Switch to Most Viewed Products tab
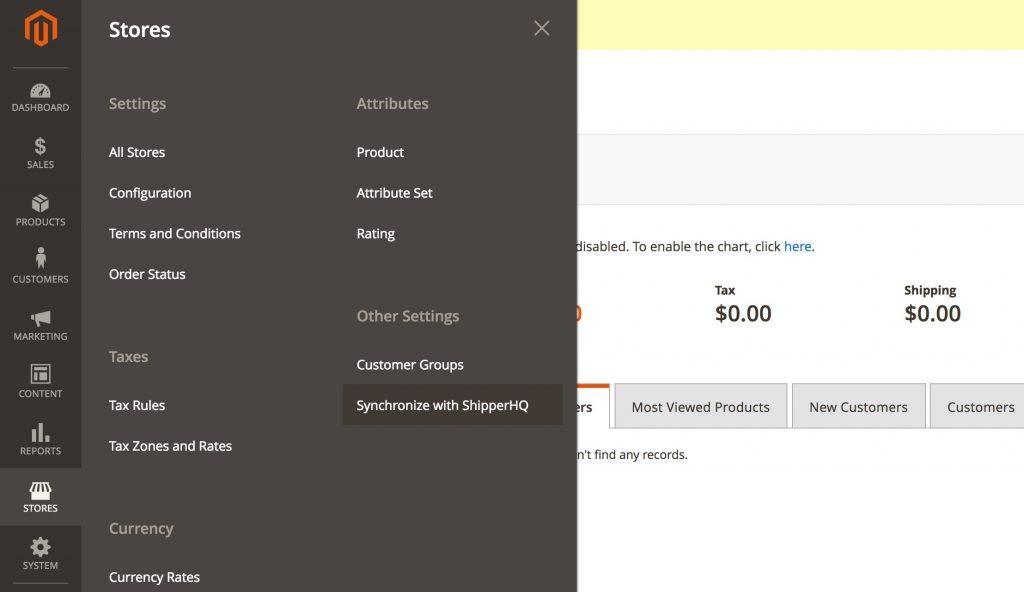The image size is (1024, 592). click(700, 407)
